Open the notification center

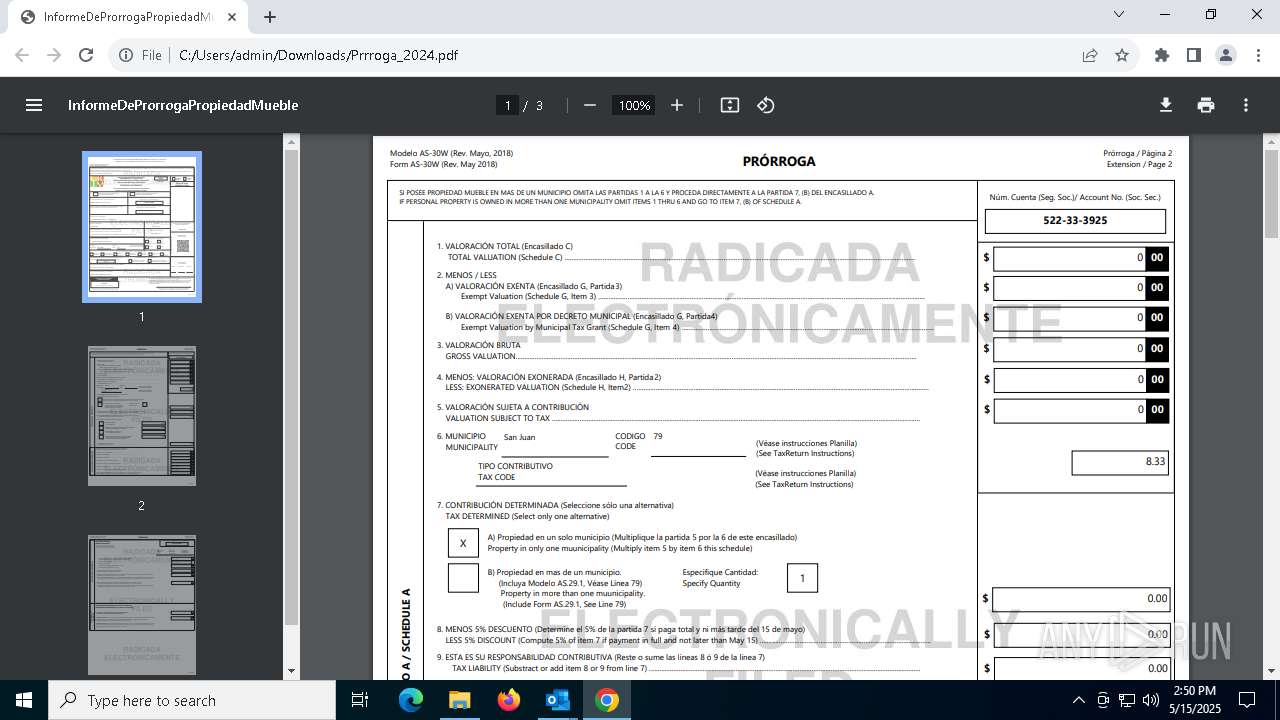[x=1247, y=700]
